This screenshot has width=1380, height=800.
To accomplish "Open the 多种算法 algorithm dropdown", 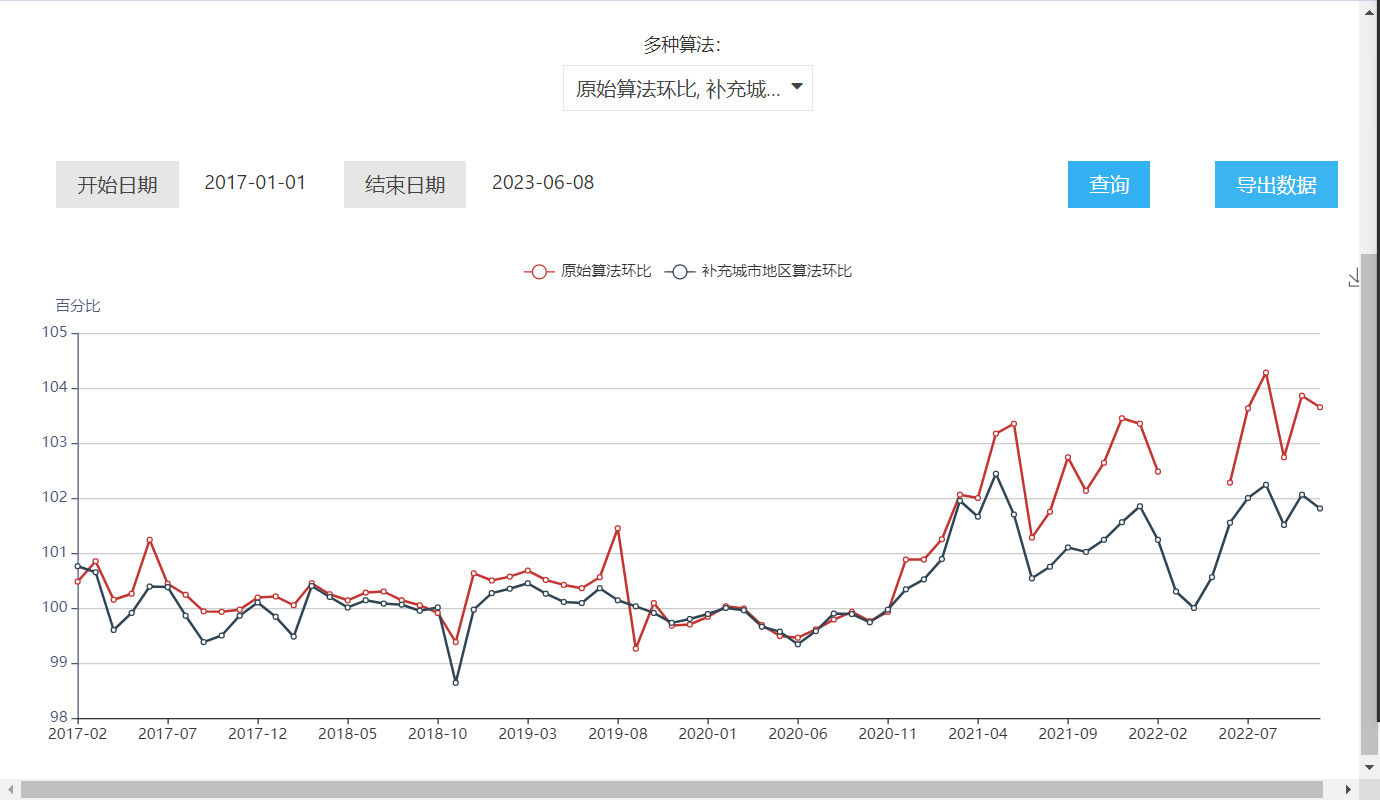I will [688, 88].
